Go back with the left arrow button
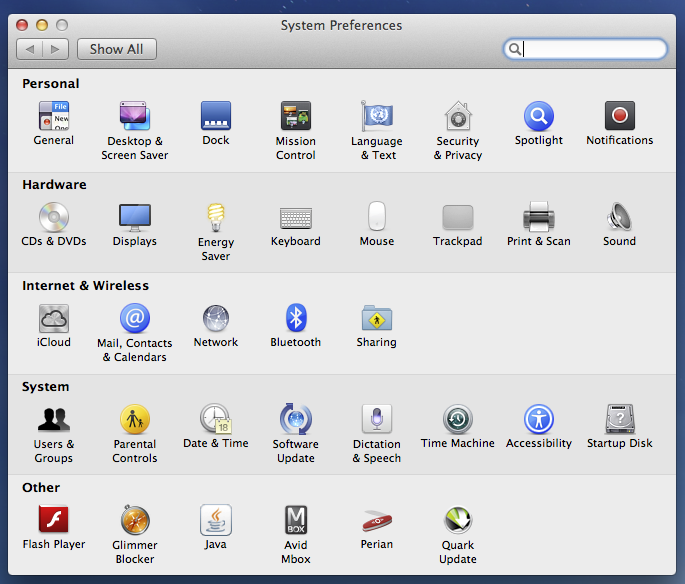Viewport: 685px width, 584px height. coord(29,49)
